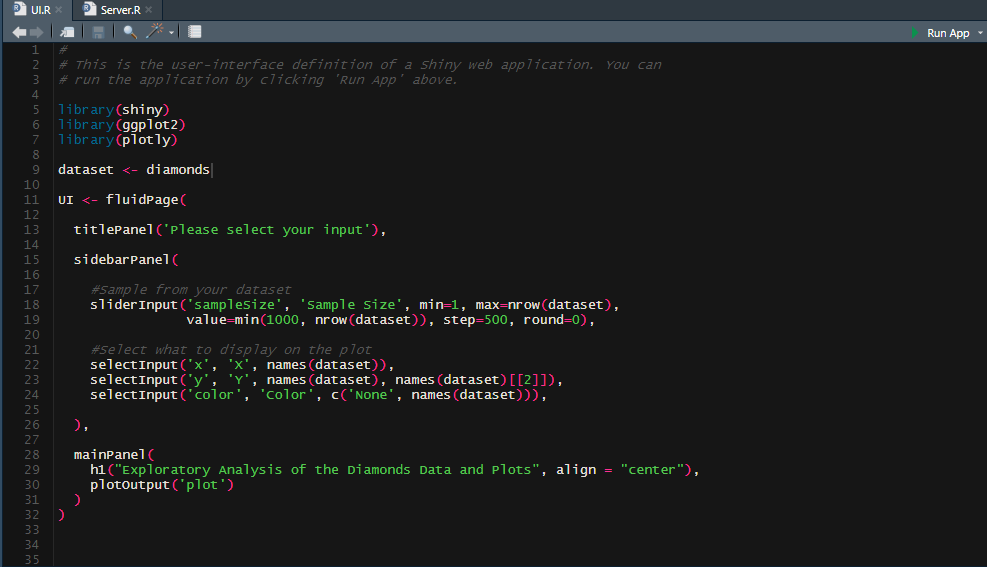The image size is (987, 567).
Task: Show document in new window
Action: [x=67, y=32]
